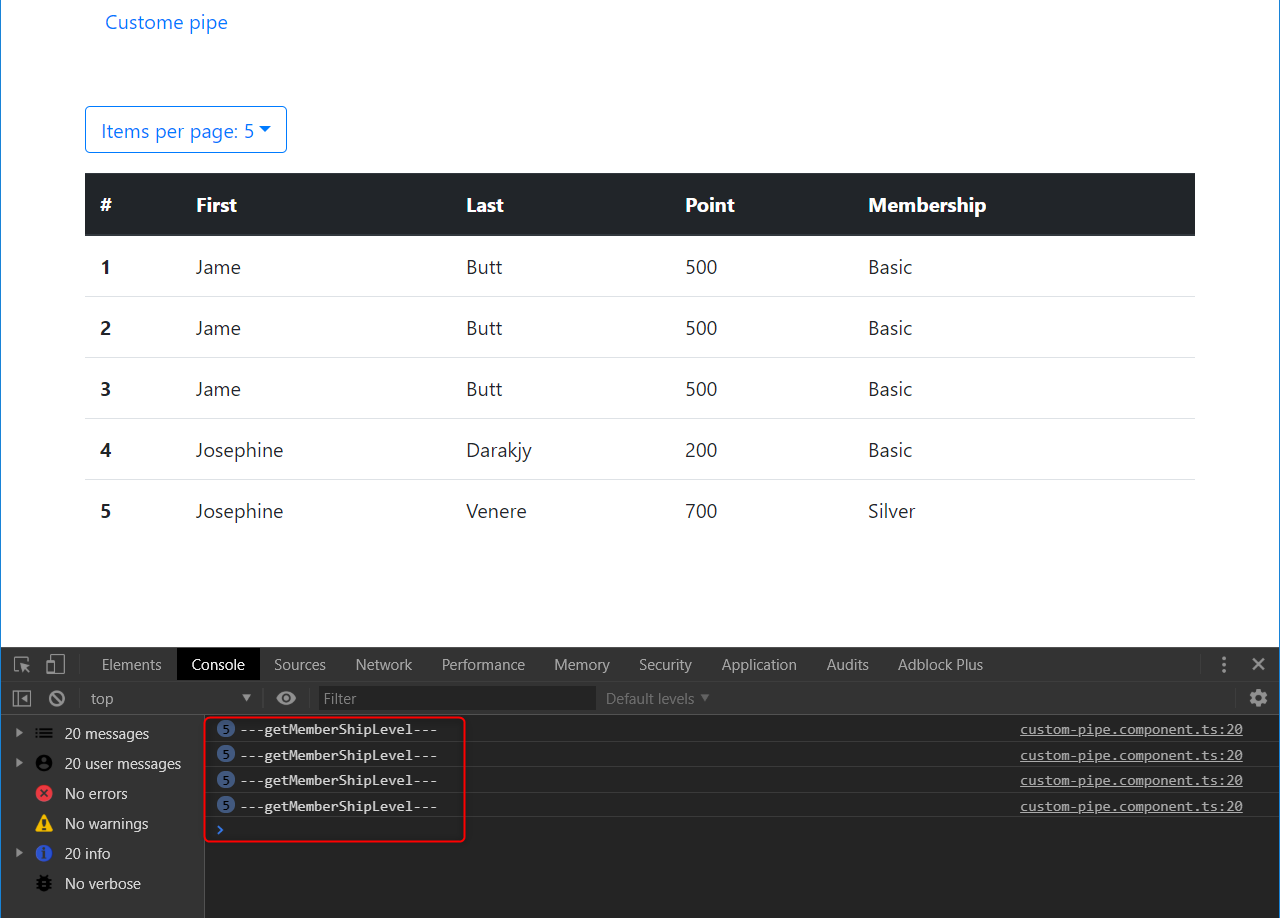This screenshot has height=918, width=1280.
Task: Open source link of third console message
Action: click(1131, 780)
